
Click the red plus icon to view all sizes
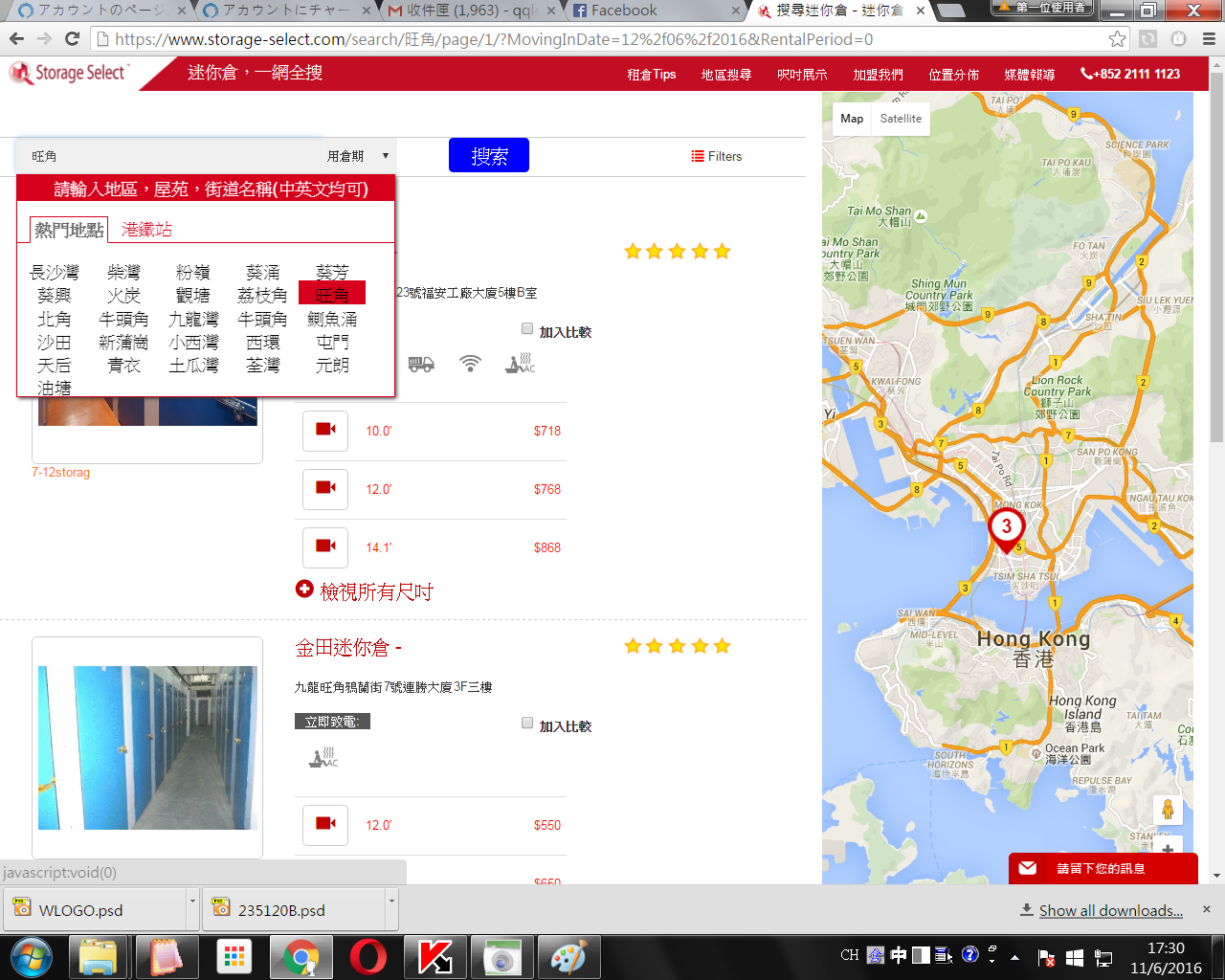[x=304, y=590]
